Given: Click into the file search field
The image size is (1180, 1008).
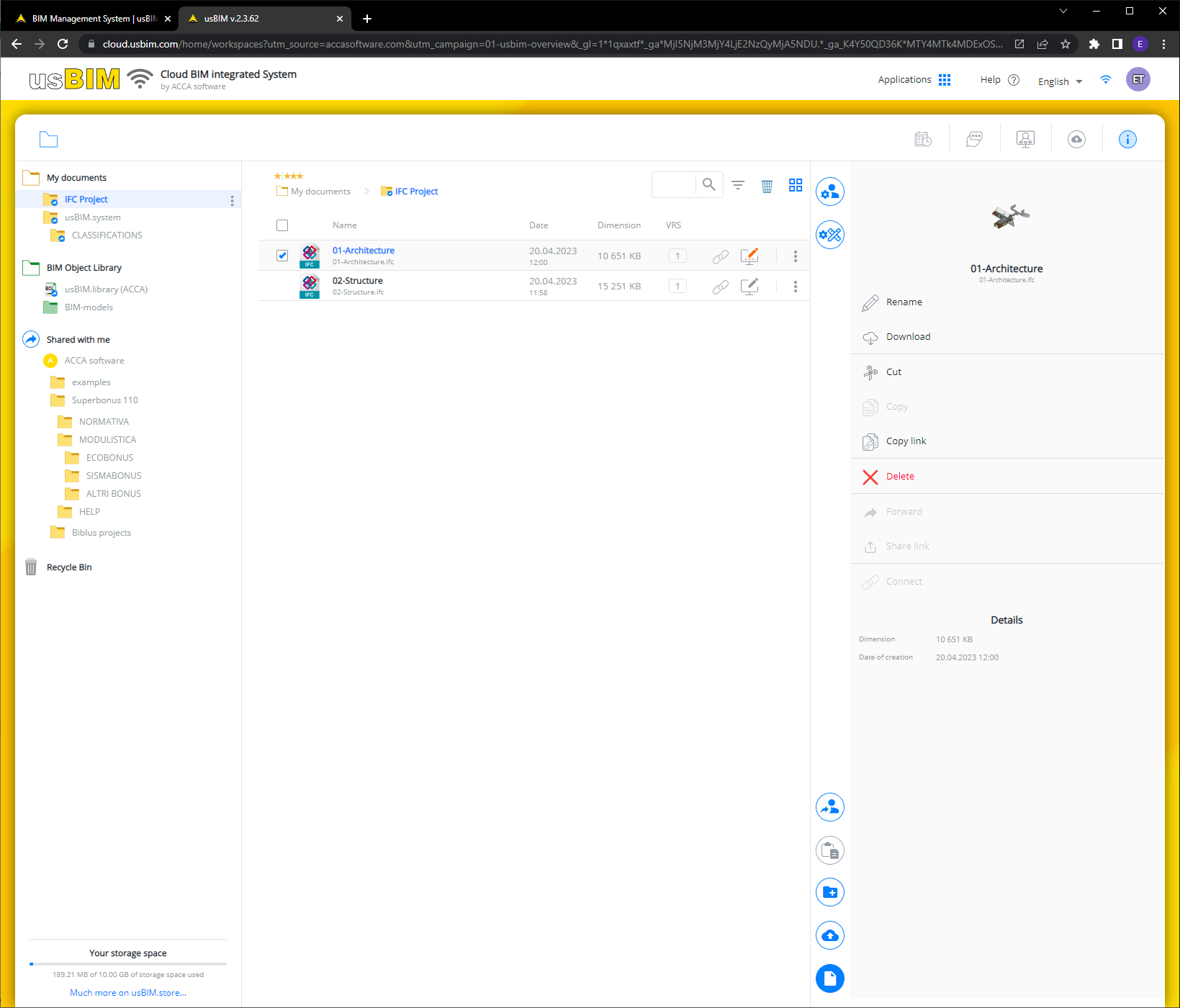Looking at the screenshot, I should pyautogui.click(x=674, y=184).
